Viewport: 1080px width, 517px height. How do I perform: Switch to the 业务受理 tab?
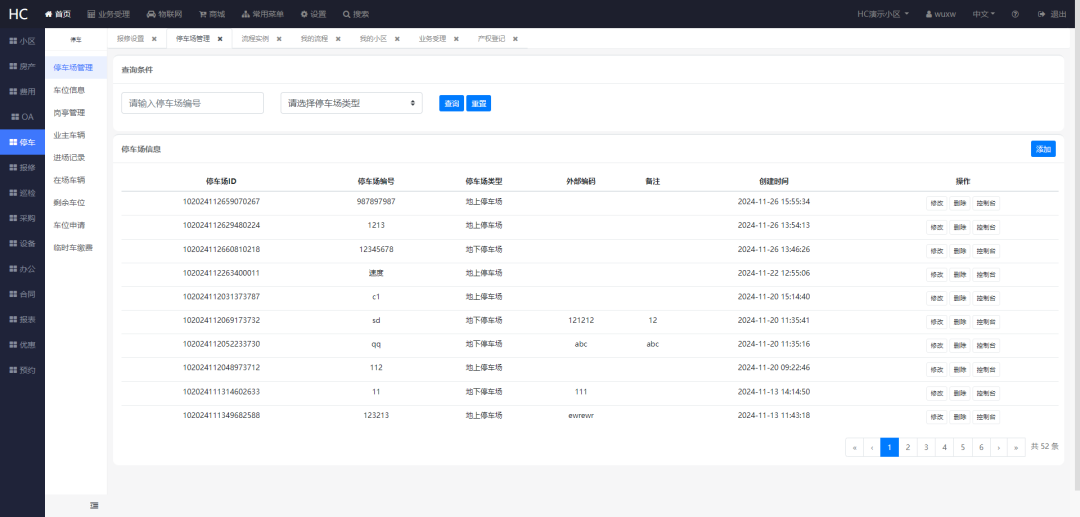[432, 39]
